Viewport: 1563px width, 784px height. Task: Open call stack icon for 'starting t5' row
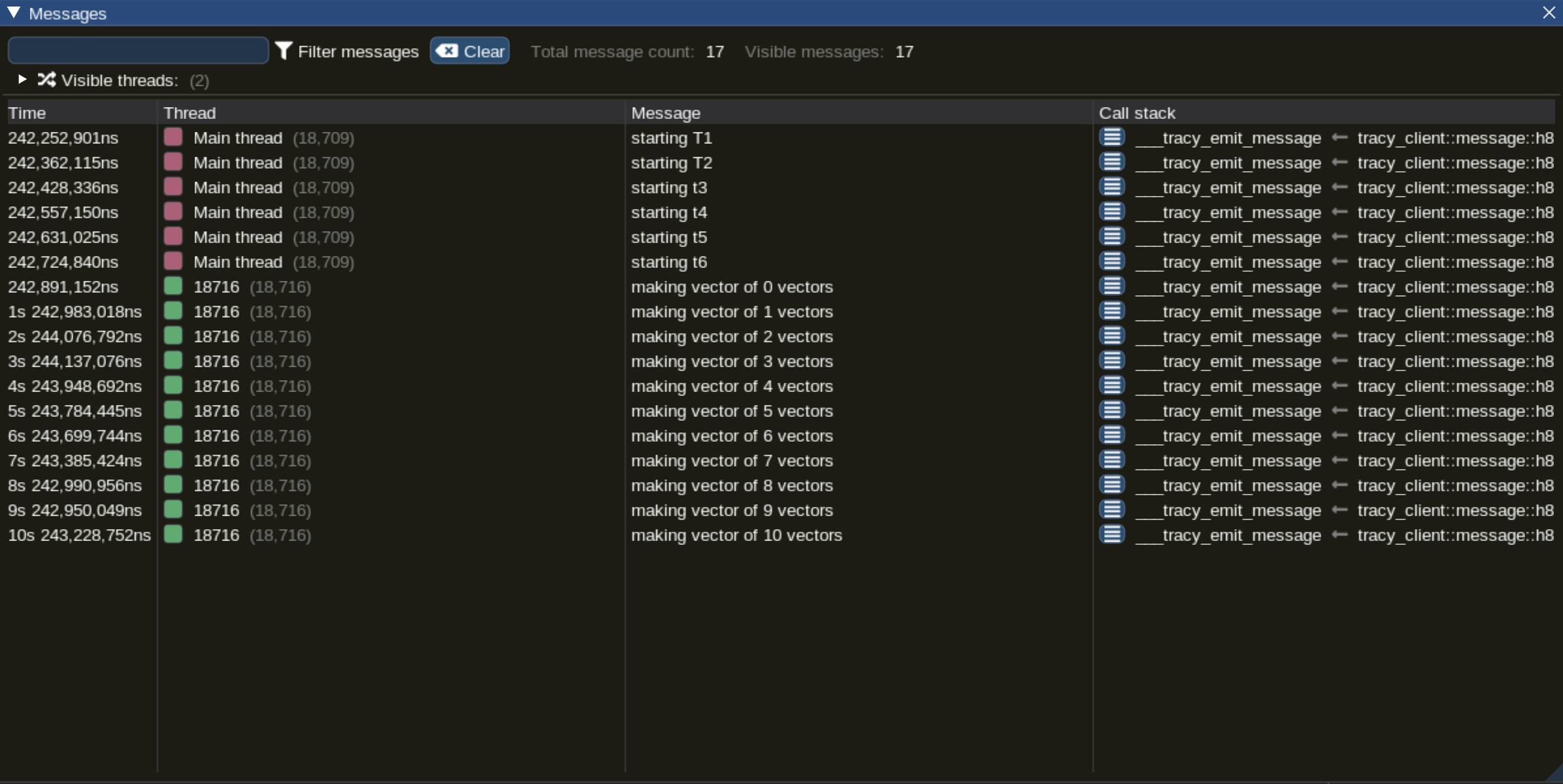click(x=1111, y=237)
